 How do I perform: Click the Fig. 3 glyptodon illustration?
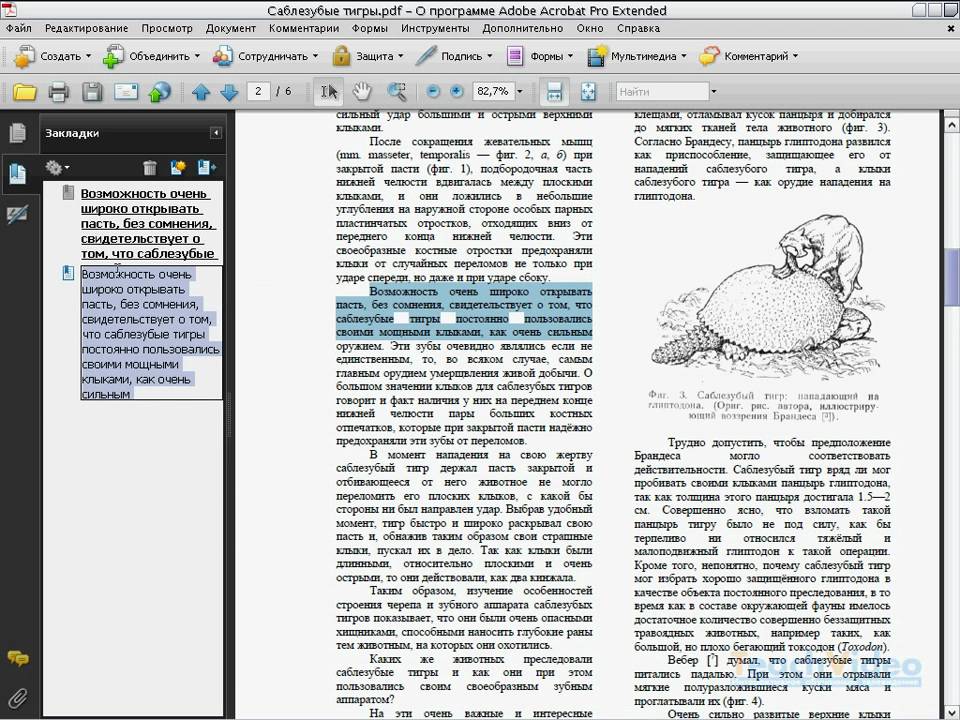pyautogui.click(x=768, y=297)
